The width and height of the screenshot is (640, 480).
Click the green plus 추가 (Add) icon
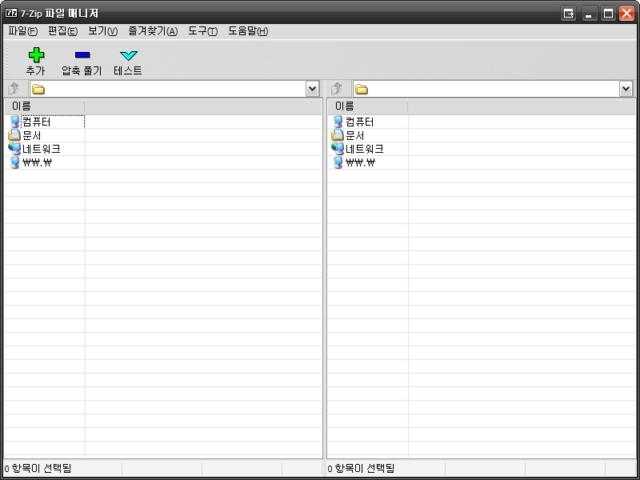36,55
